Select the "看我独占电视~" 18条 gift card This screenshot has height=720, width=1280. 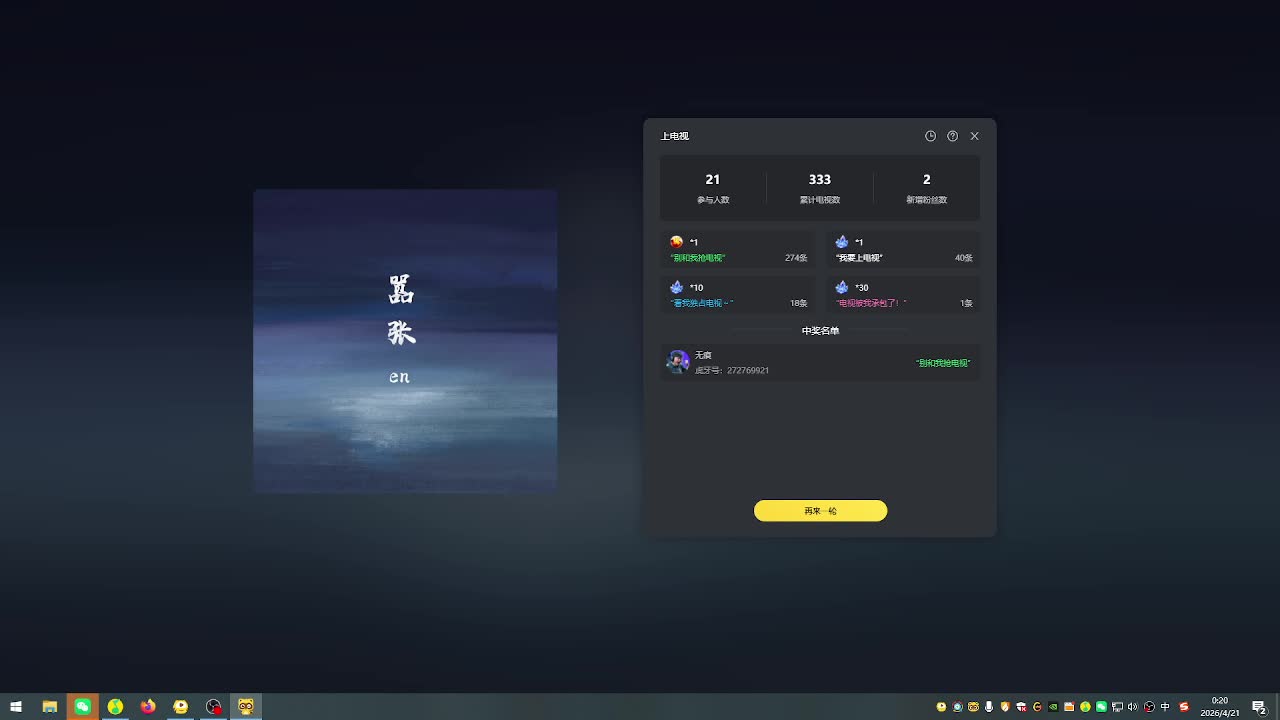point(738,295)
